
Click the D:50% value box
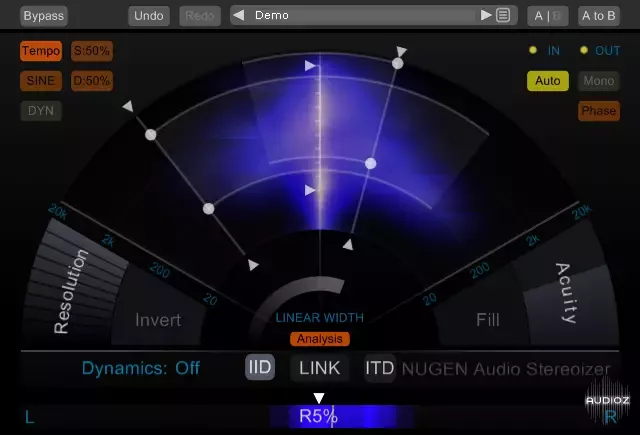(91, 81)
